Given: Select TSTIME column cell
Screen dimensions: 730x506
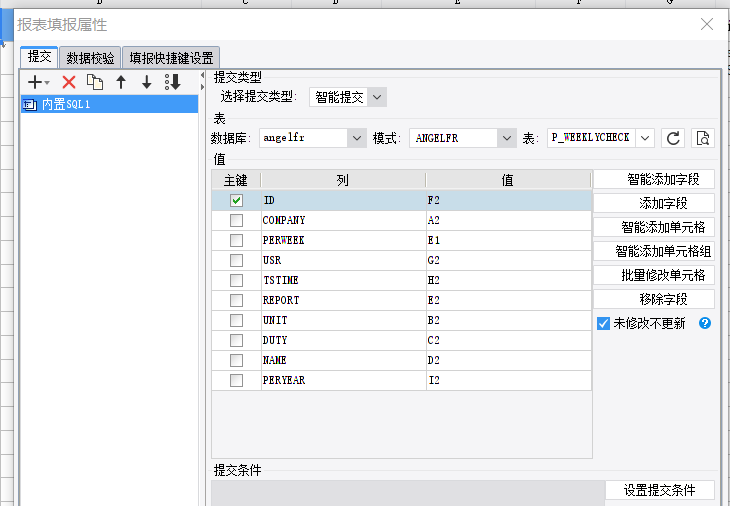Looking at the screenshot, I should coord(344,280).
